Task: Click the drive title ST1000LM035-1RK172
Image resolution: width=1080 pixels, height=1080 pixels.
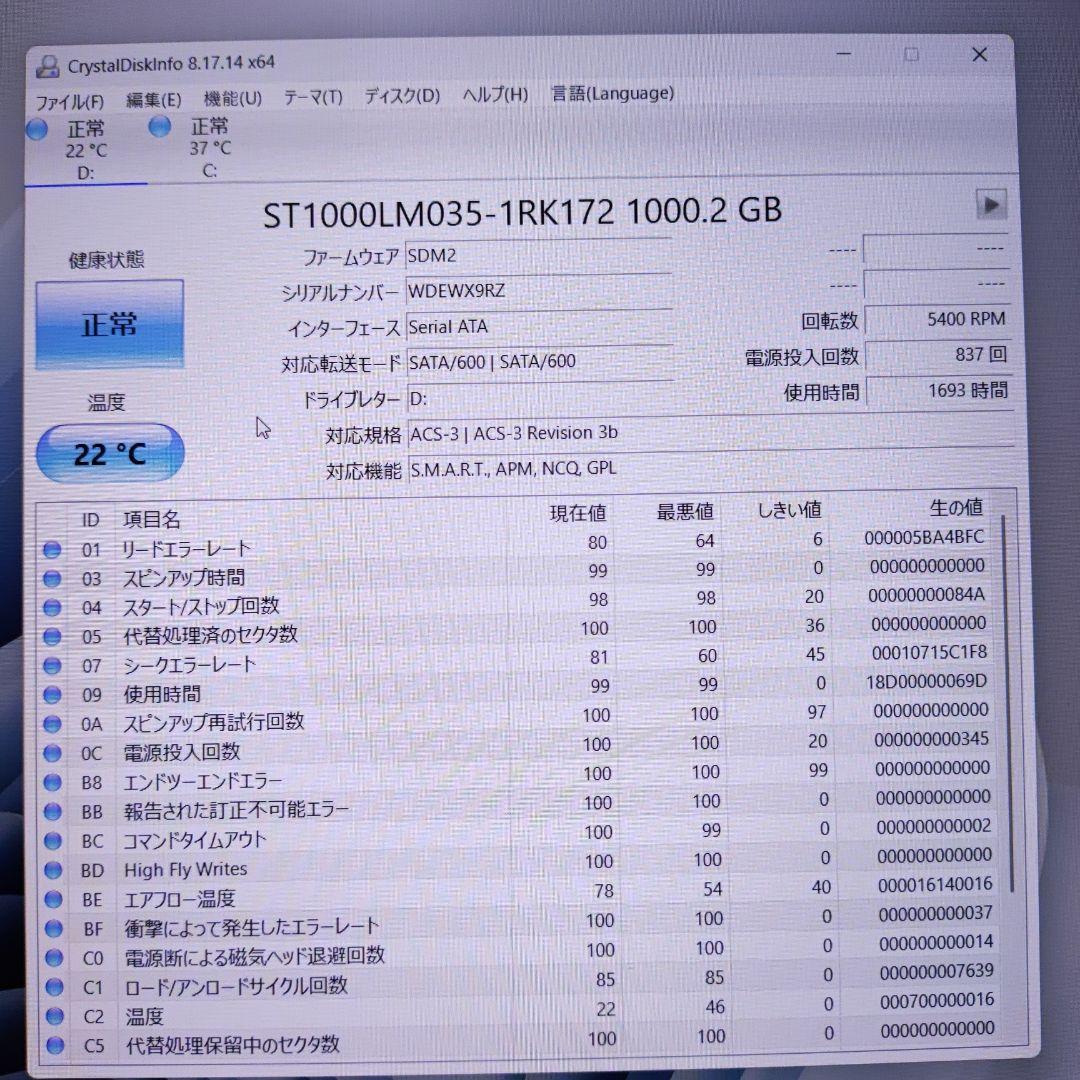Action: (x=520, y=211)
